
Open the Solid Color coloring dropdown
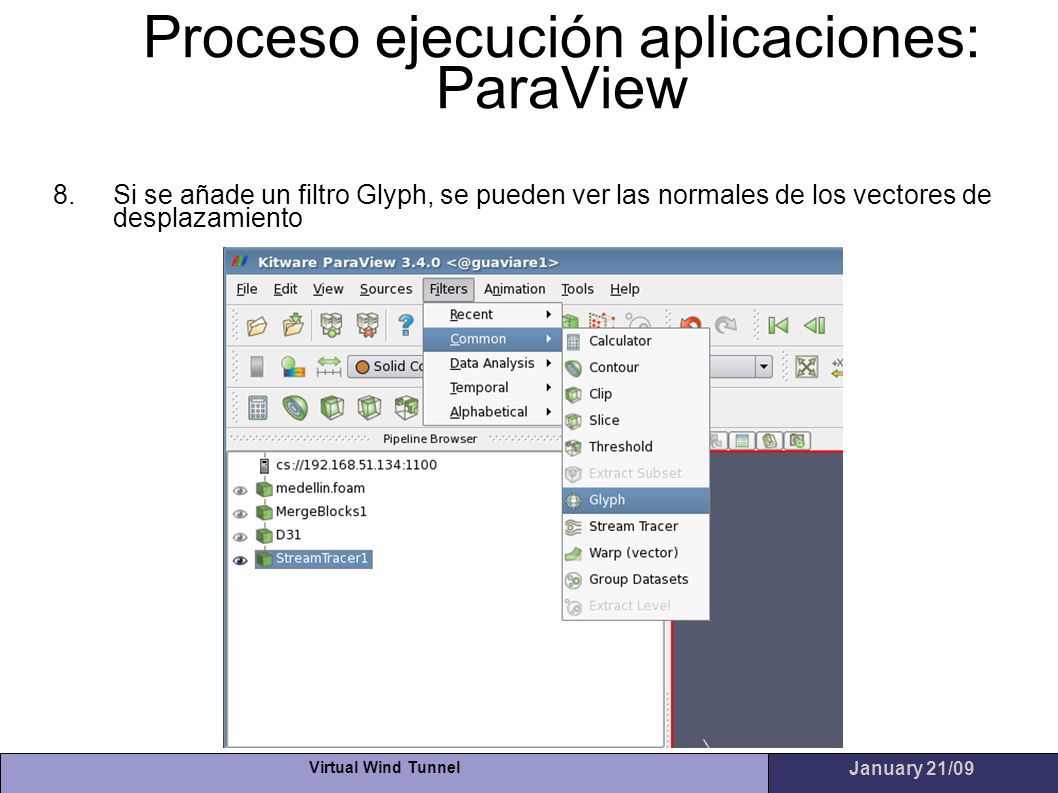click(x=386, y=366)
